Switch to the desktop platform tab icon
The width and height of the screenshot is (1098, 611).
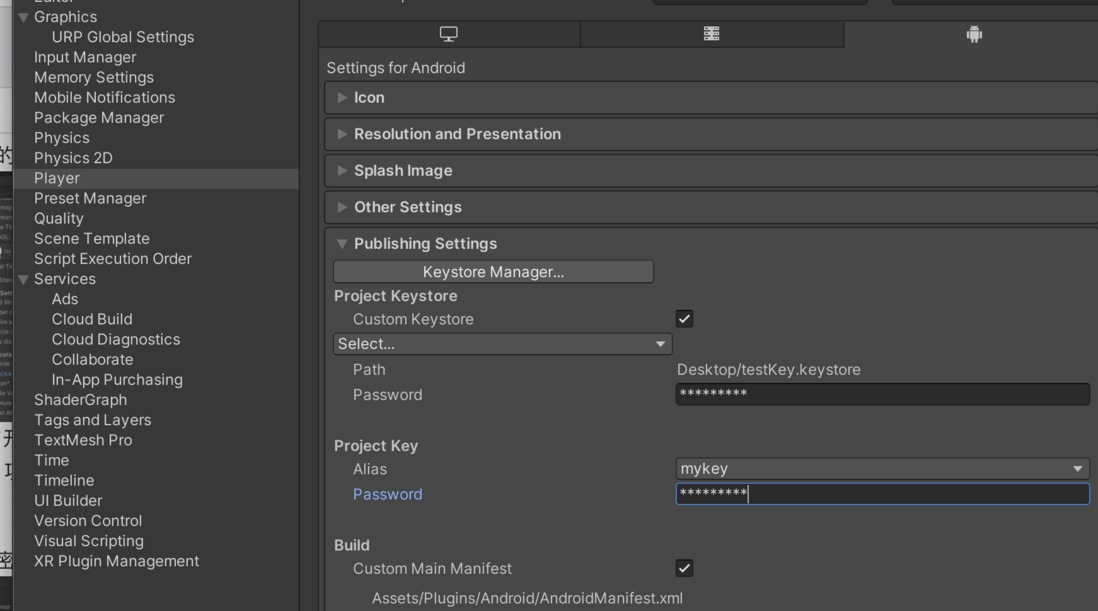(x=447, y=33)
